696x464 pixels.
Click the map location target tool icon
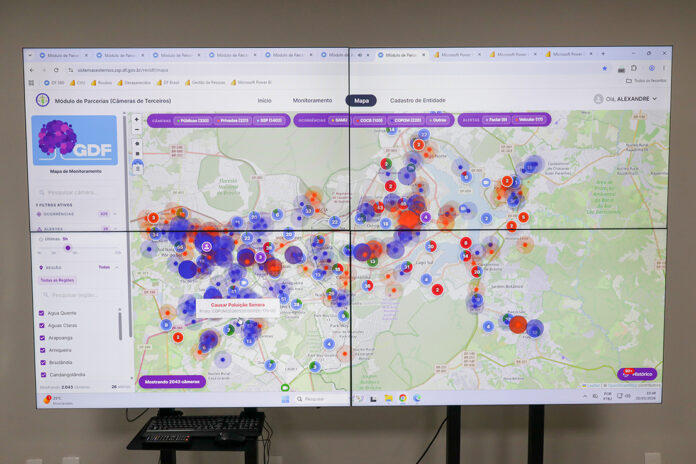click(137, 143)
